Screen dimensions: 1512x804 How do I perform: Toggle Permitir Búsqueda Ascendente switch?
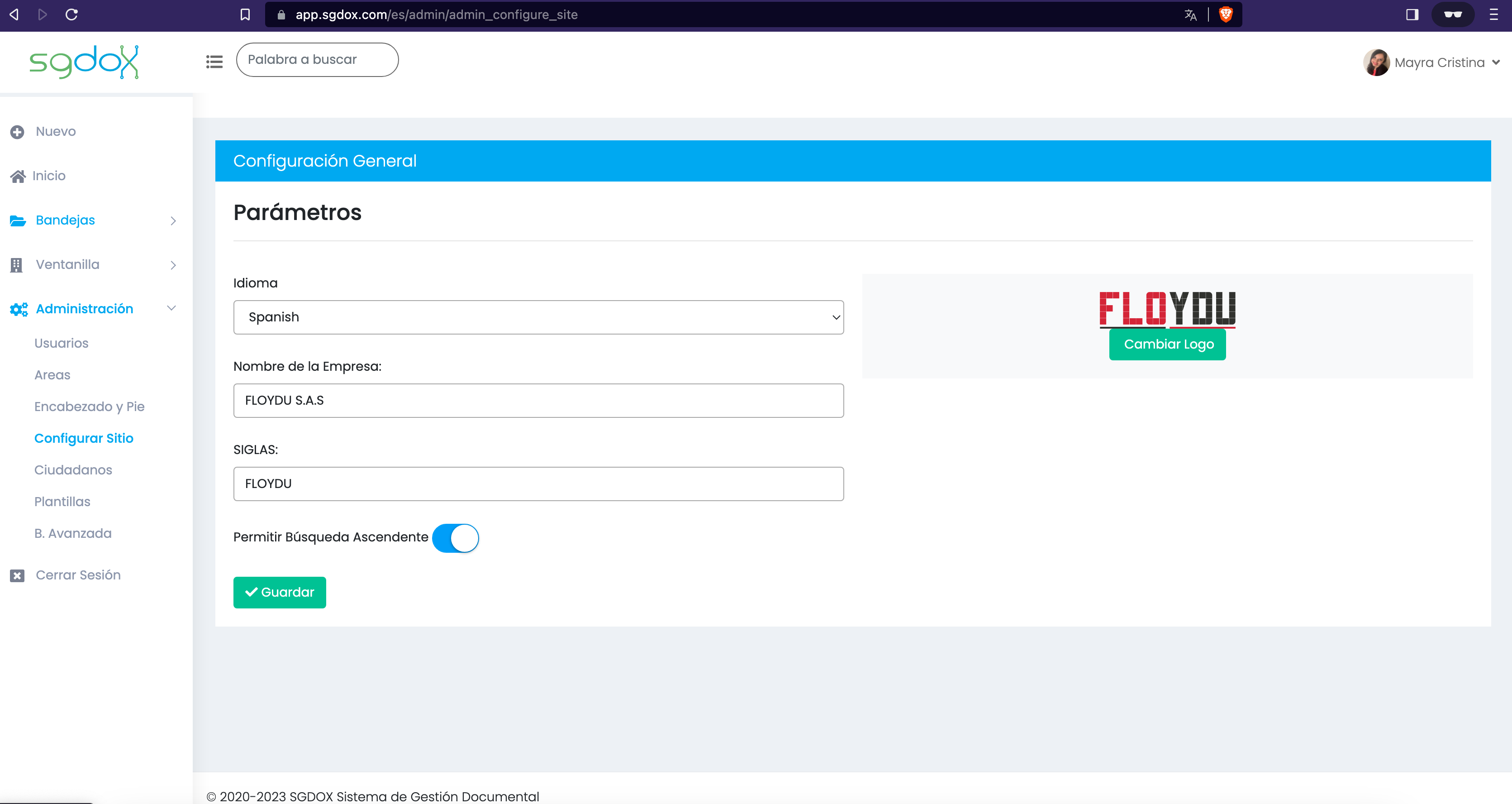pyautogui.click(x=456, y=538)
